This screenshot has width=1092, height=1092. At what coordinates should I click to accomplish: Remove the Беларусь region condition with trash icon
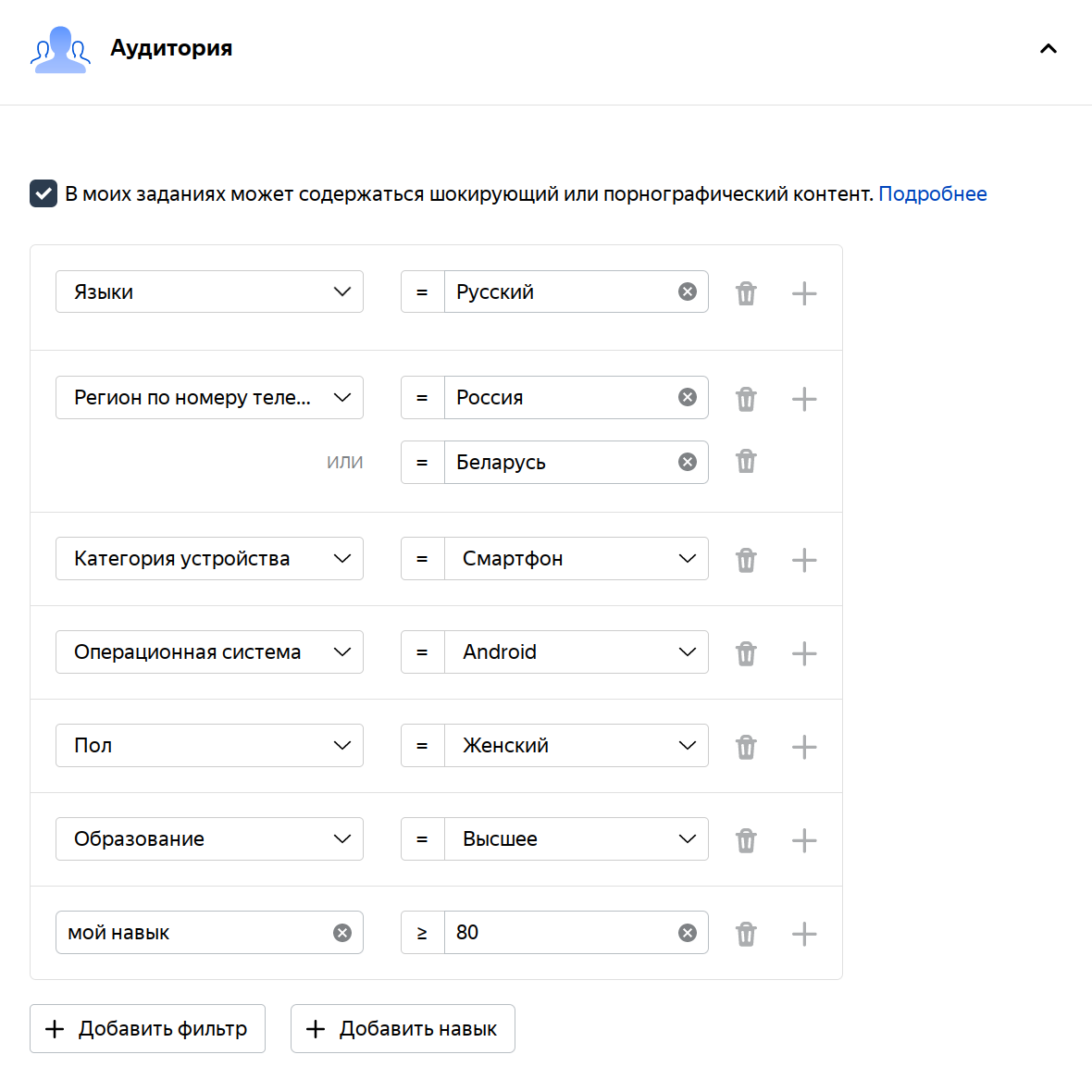746,462
